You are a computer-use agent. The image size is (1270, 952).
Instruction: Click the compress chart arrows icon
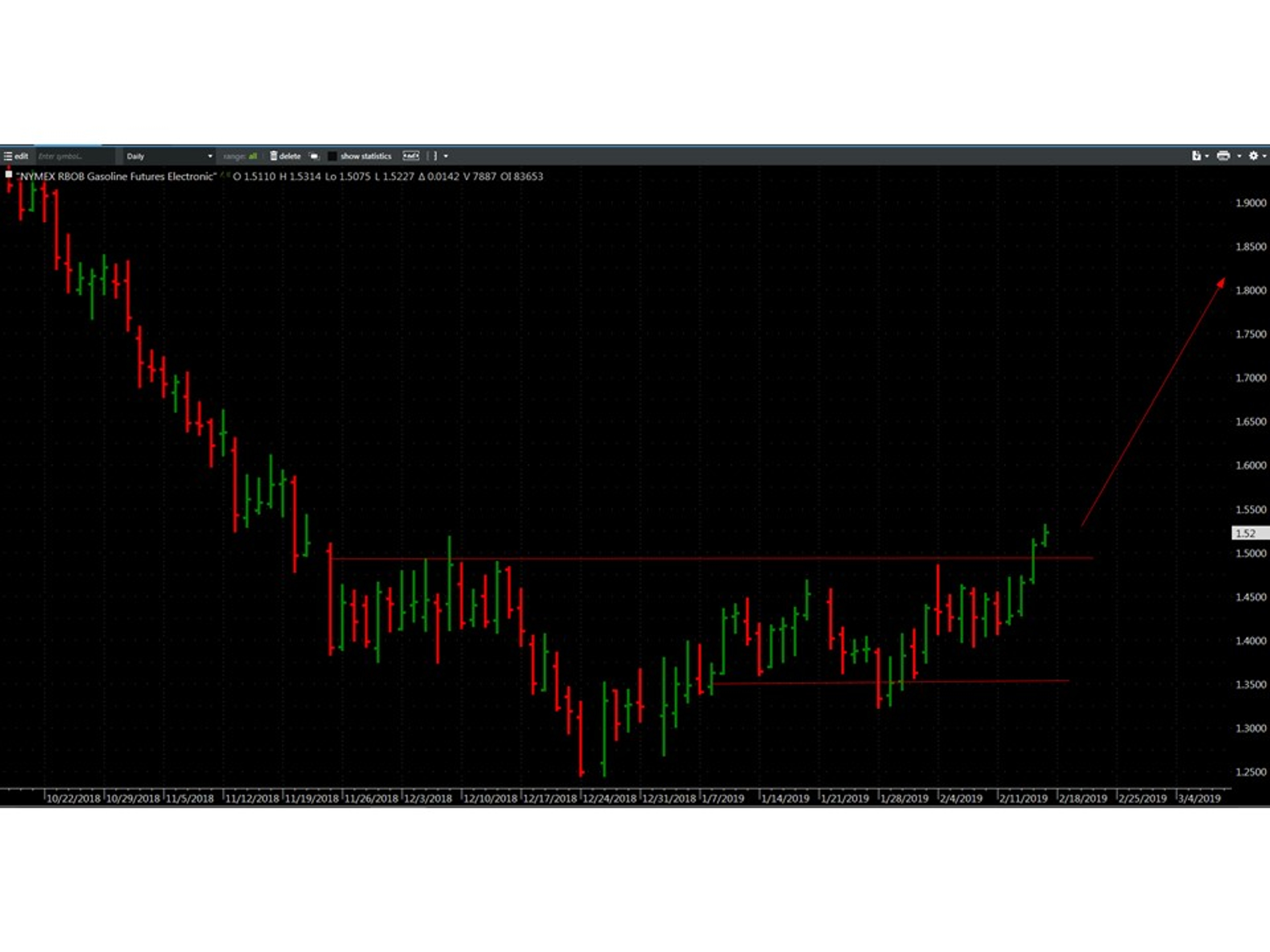click(x=410, y=156)
